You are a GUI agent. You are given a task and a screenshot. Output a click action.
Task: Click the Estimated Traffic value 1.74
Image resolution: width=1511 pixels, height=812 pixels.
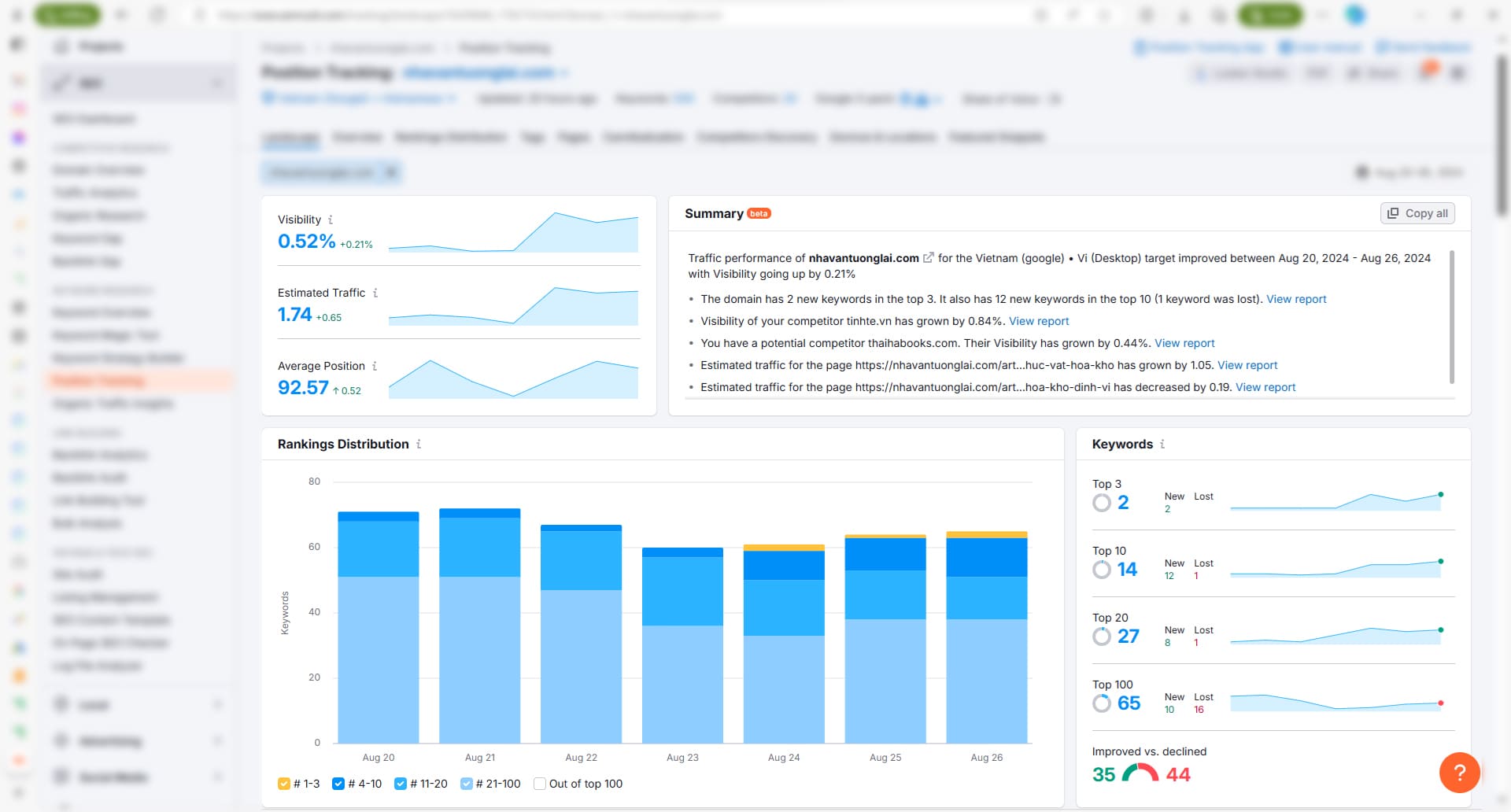pos(295,315)
